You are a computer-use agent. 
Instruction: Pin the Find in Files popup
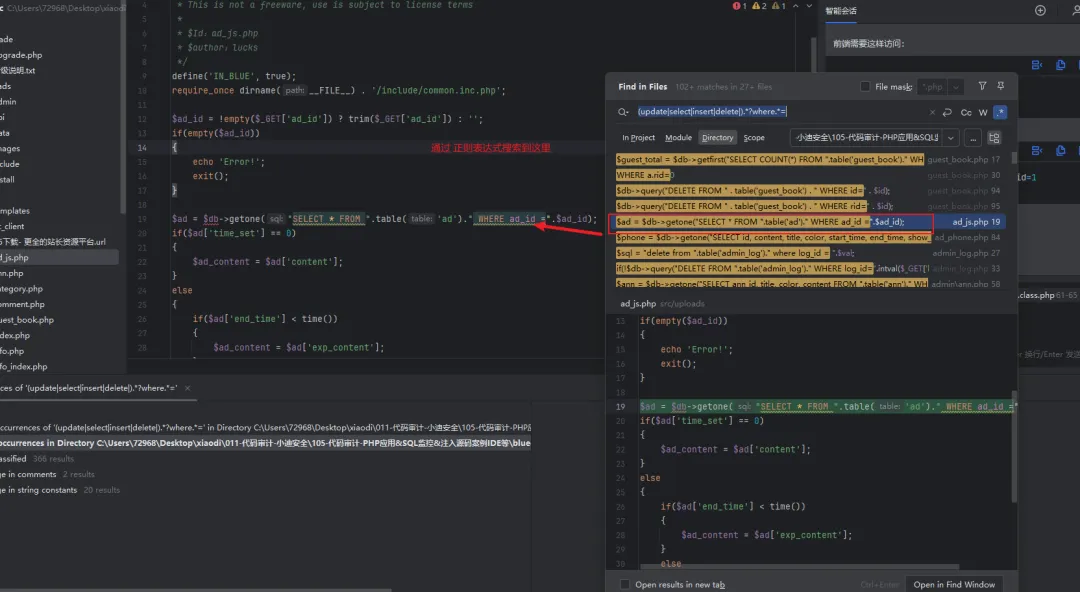point(1001,86)
